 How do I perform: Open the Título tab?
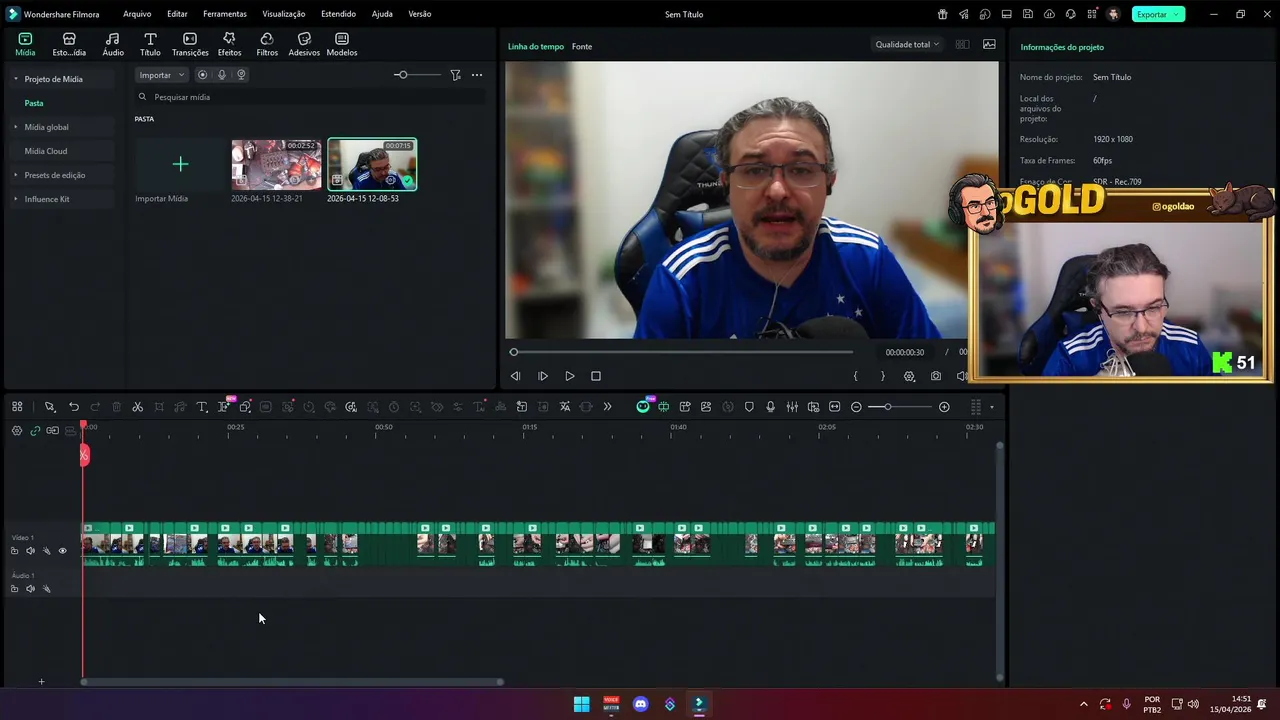(150, 44)
